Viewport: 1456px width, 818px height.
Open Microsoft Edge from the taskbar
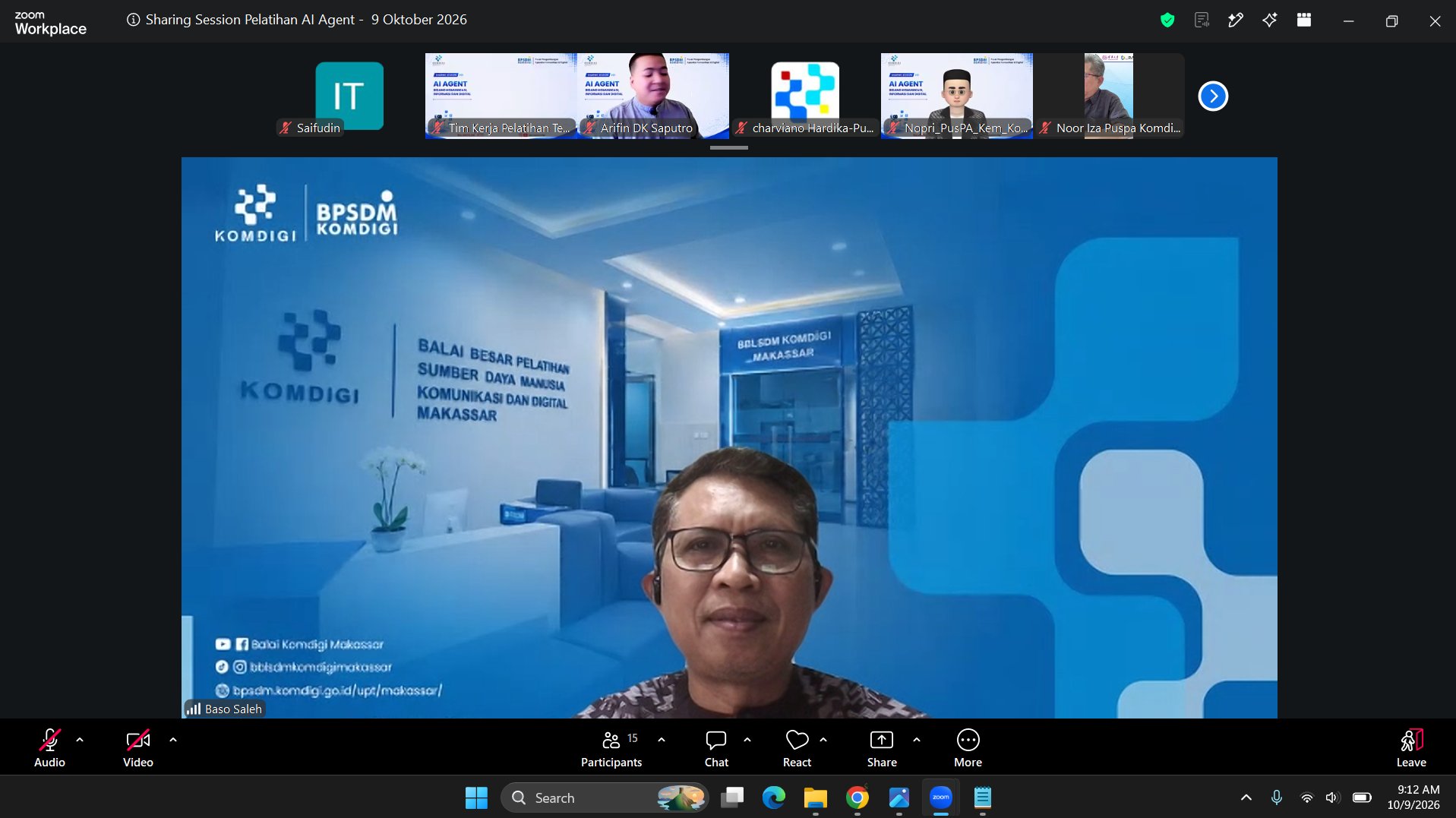[773, 797]
